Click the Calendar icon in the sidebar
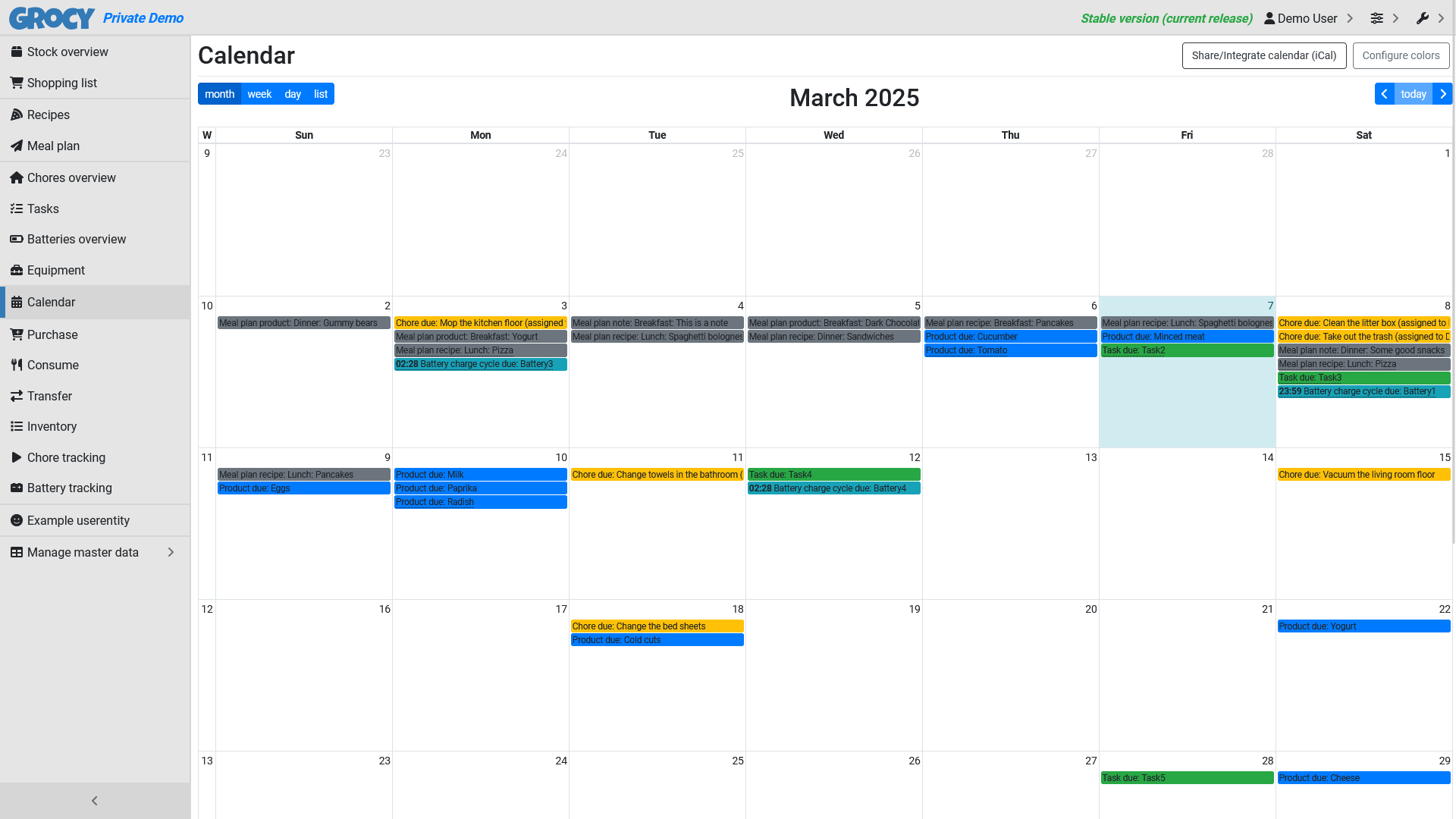Image resolution: width=1456 pixels, height=819 pixels. pyautogui.click(x=17, y=302)
